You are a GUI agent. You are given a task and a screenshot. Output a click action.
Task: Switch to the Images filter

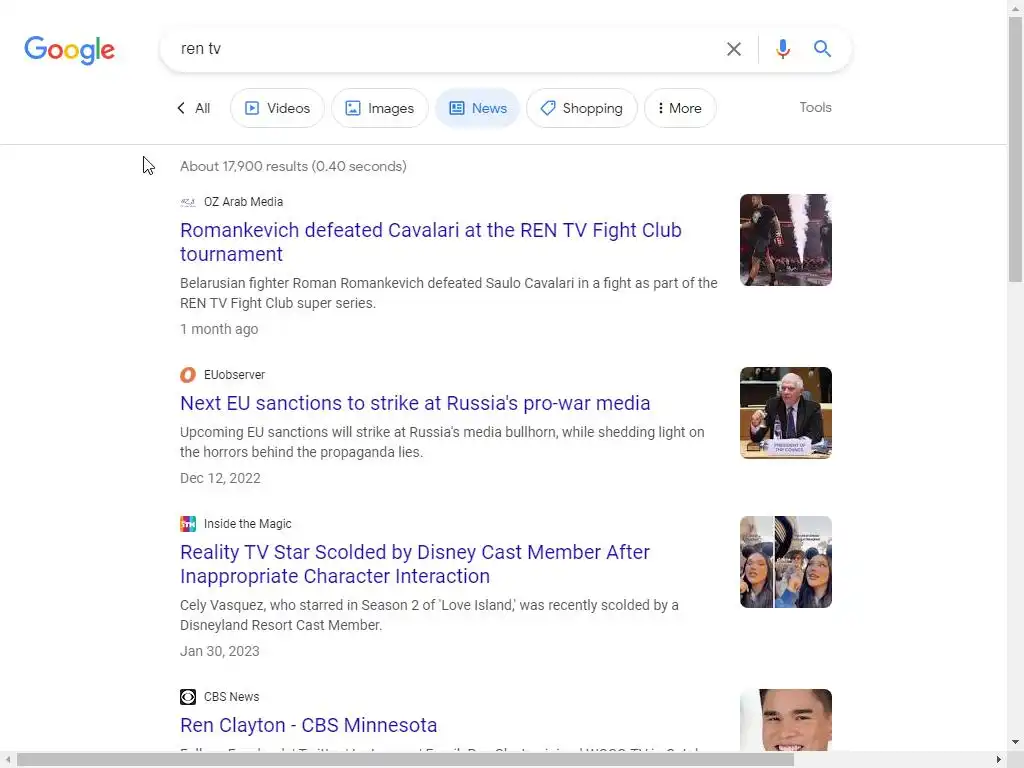(x=379, y=108)
